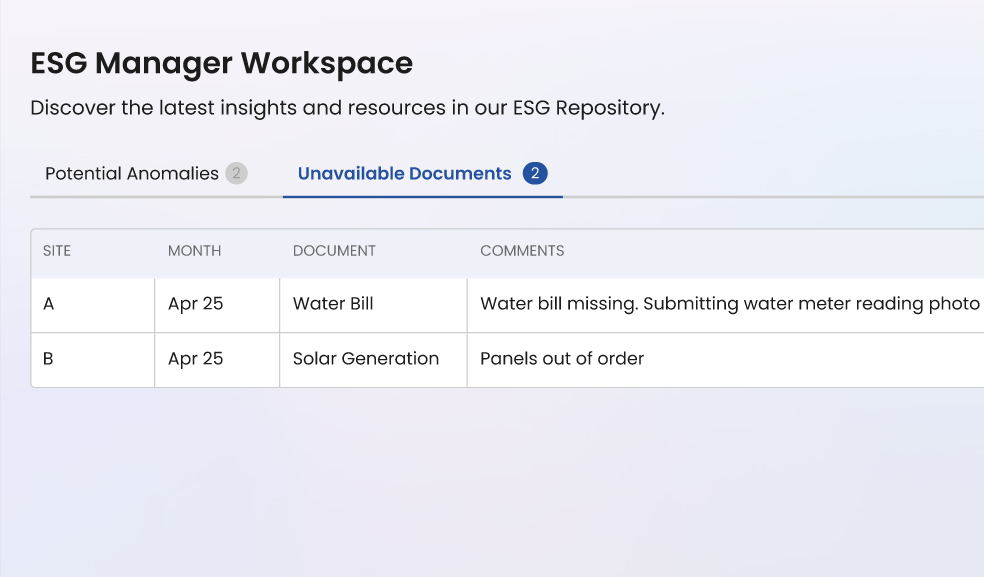Viewport: 984px width, 577px height.
Task: Click the blue count badge on Unavailable Documents
Action: (x=535, y=174)
